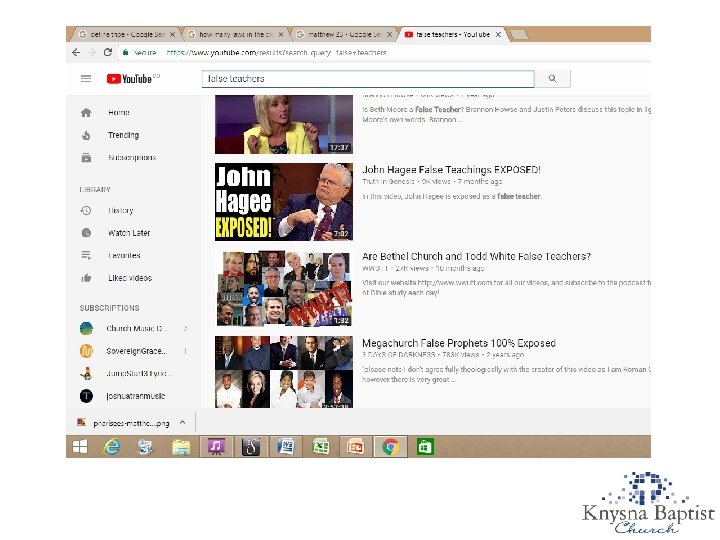Open the YouTube hamburger guide menu
The height and width of the screenshot is (540, 720).
tap(86, 79)
